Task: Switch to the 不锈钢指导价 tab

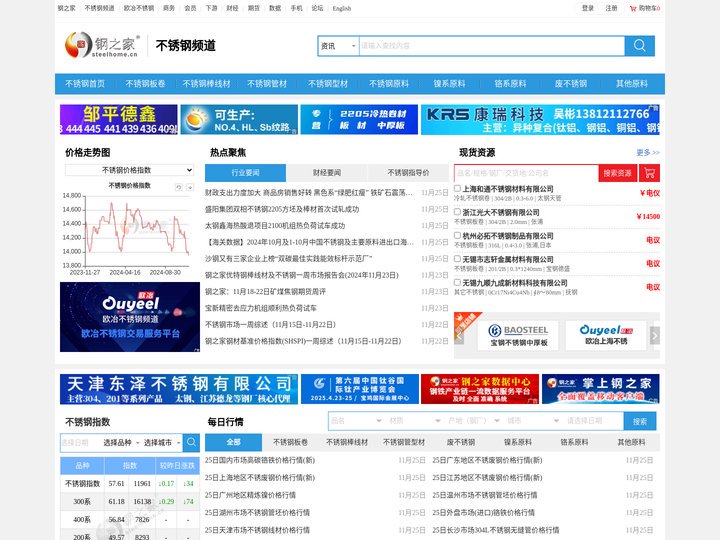Action: tap(408, 173)
